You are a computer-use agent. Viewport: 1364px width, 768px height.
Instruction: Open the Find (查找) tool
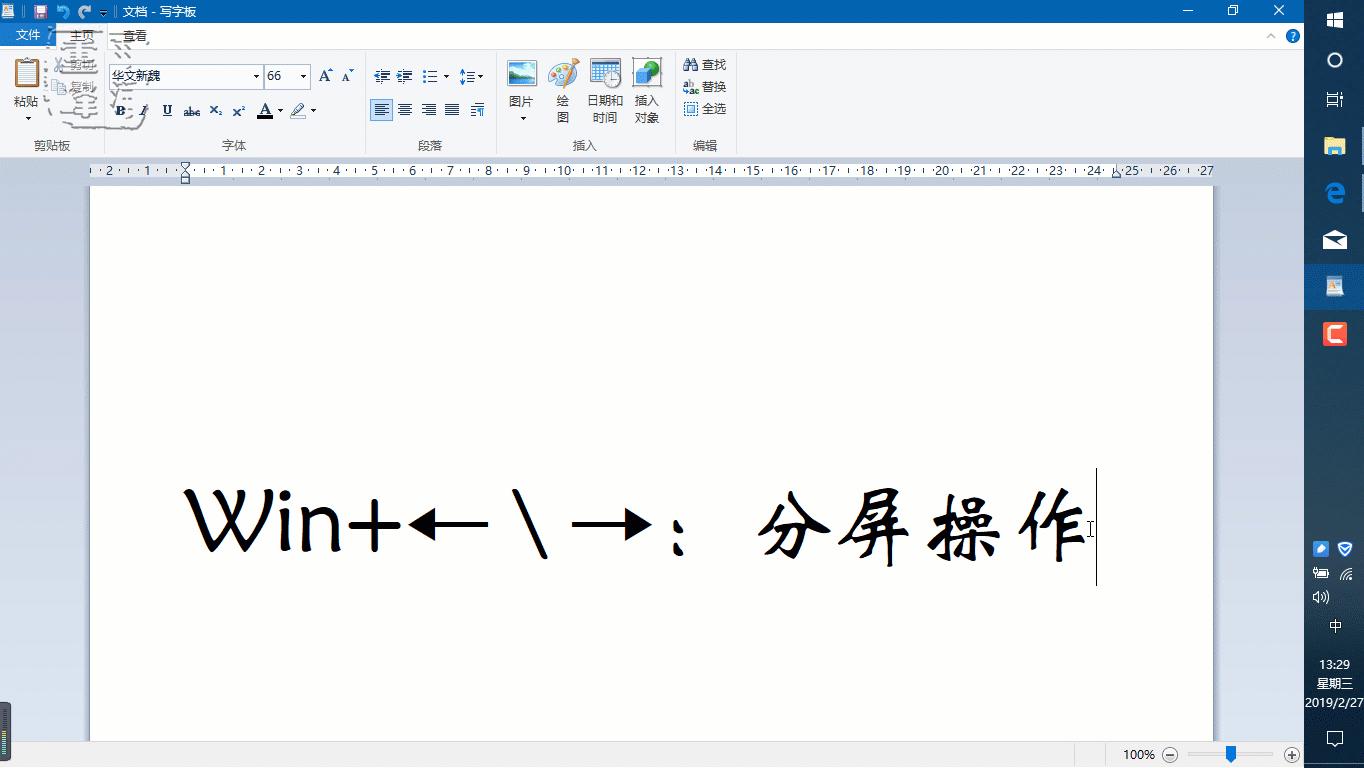pyautogui.click(x=705, y=63)
